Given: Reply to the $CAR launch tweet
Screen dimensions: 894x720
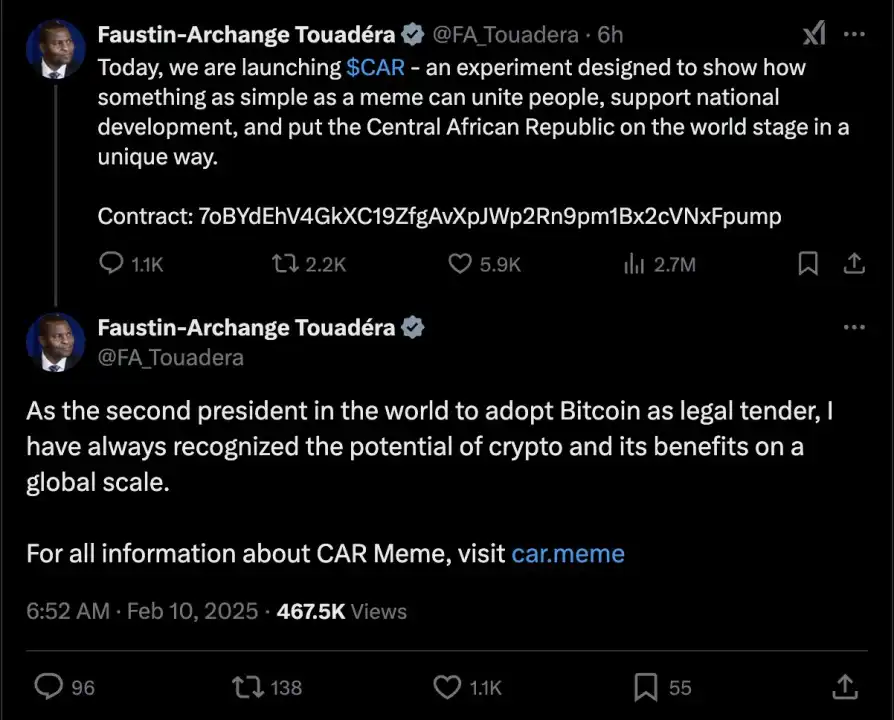Looking at the screenshot, I should [113, 263].
